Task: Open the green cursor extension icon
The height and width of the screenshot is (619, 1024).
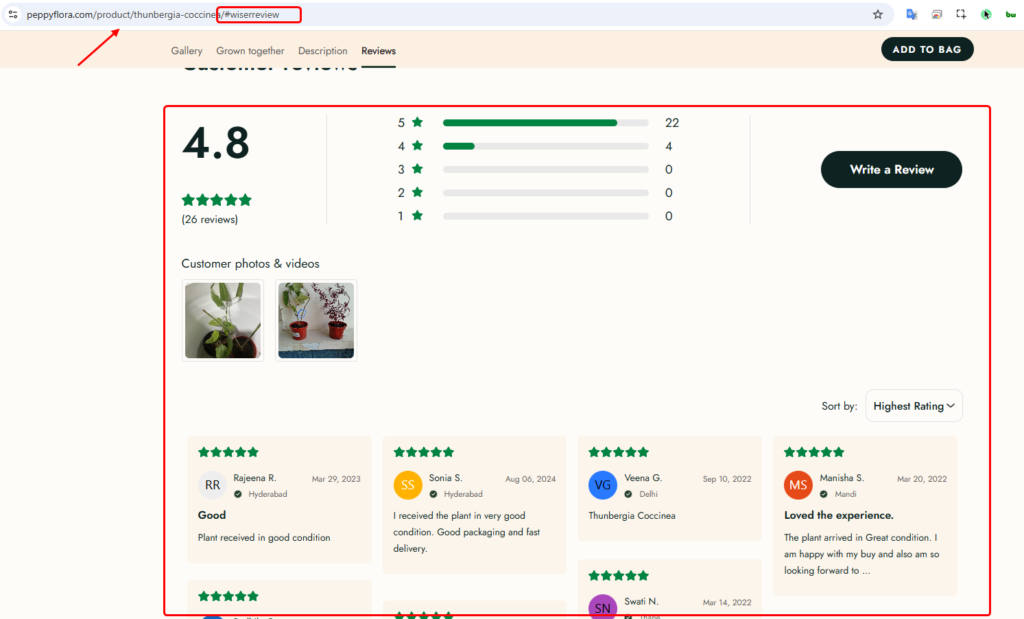Action: point(986,14)
